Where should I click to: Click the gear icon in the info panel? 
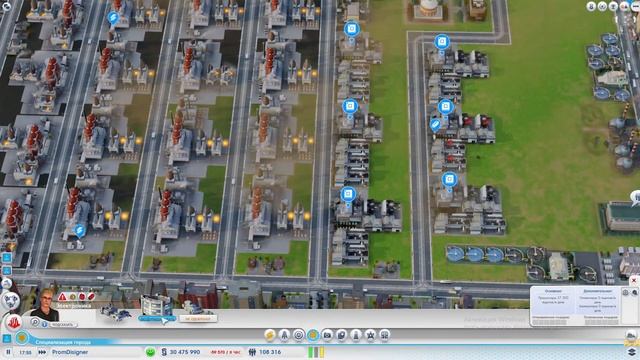[x=626, y=292]
